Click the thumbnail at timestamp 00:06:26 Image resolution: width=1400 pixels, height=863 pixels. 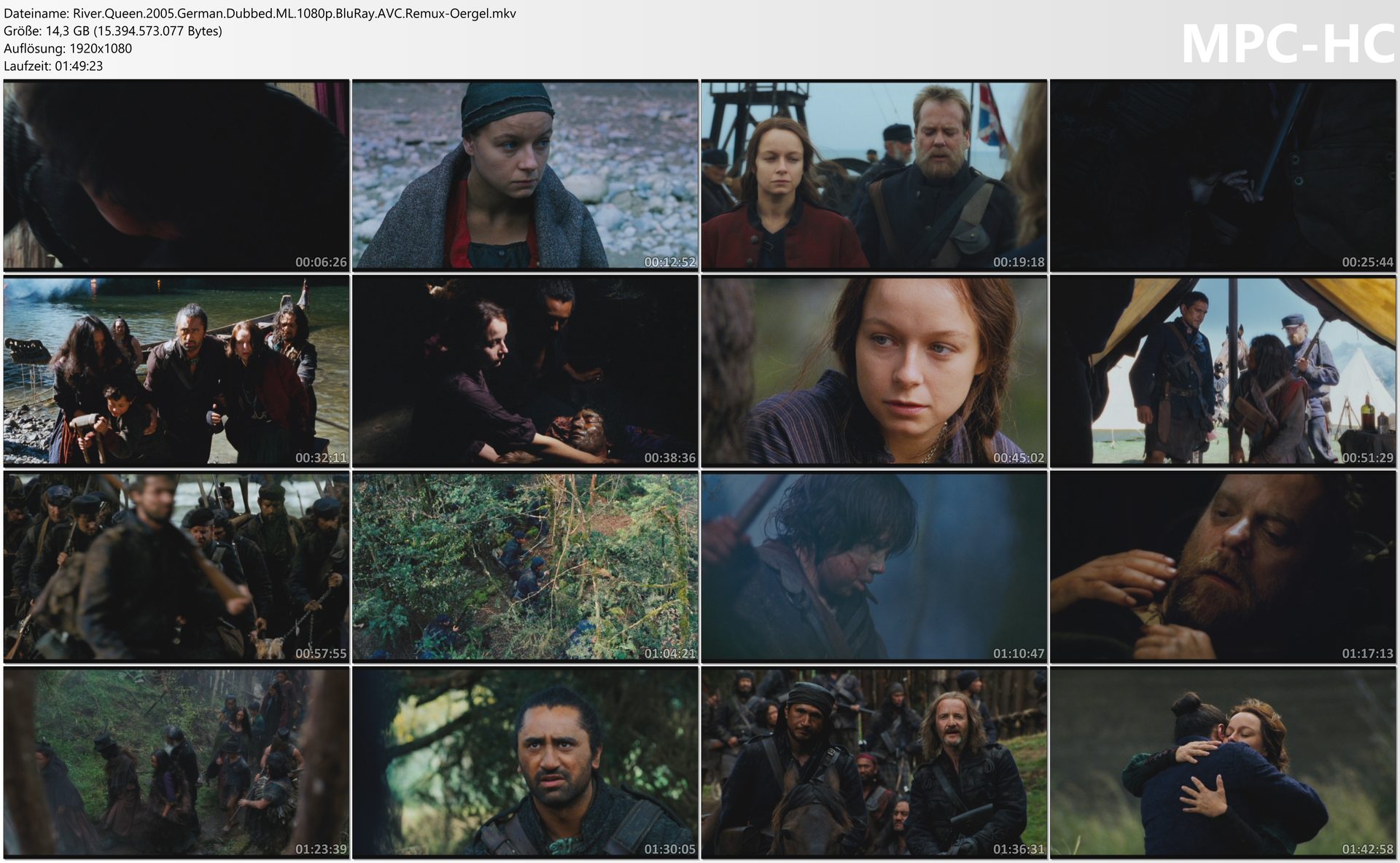click(x=176, y=175)
